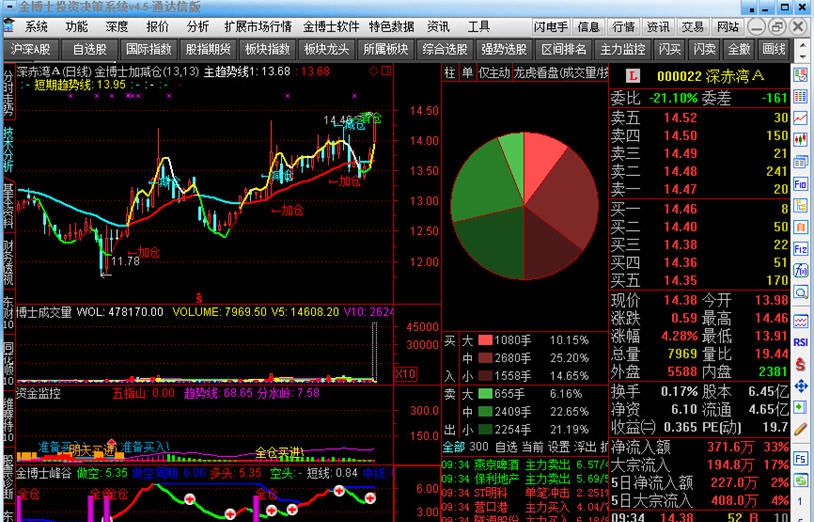Open the 分析 menu
This screenshot has width=814, height=522.
point(198,26)
